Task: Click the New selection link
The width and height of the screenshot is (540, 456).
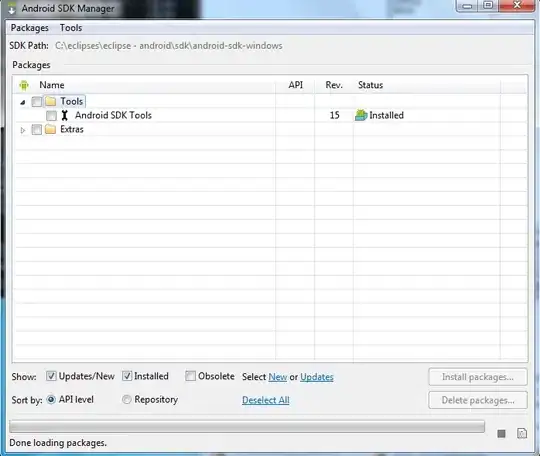Action: (x=278, y=377)
